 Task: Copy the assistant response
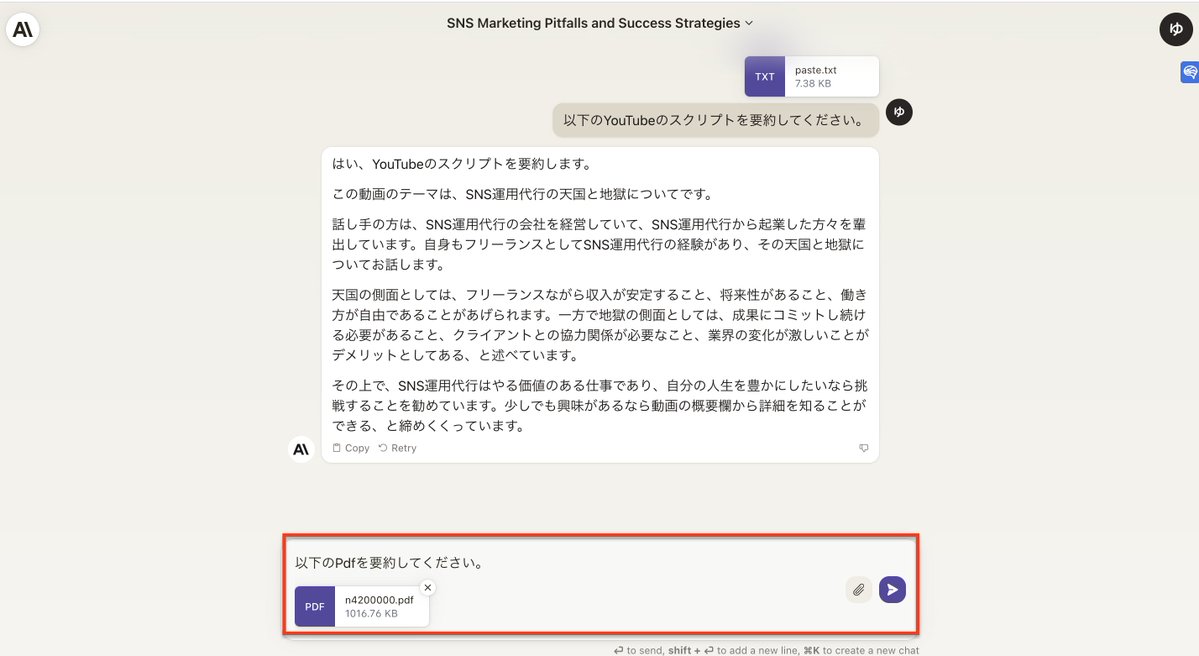(351, 448)
